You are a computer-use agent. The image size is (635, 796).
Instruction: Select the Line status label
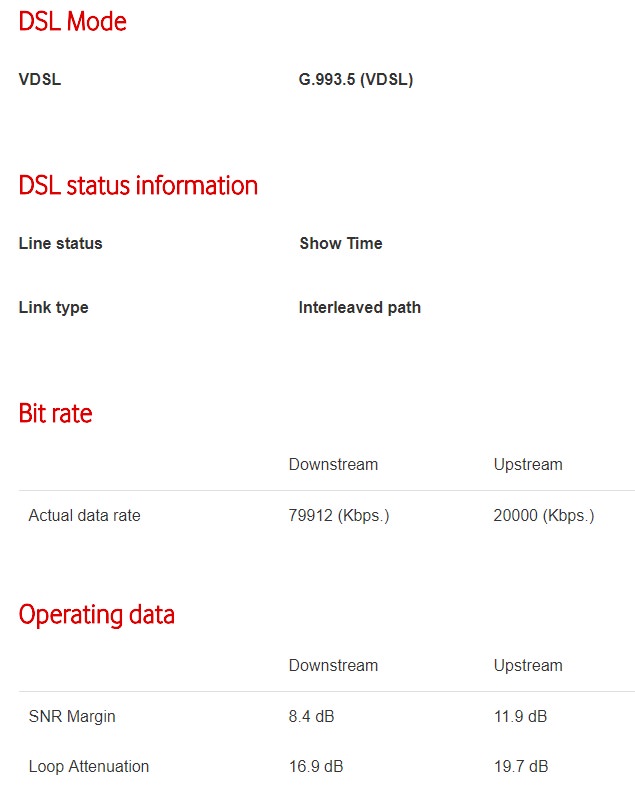point(60,243)
